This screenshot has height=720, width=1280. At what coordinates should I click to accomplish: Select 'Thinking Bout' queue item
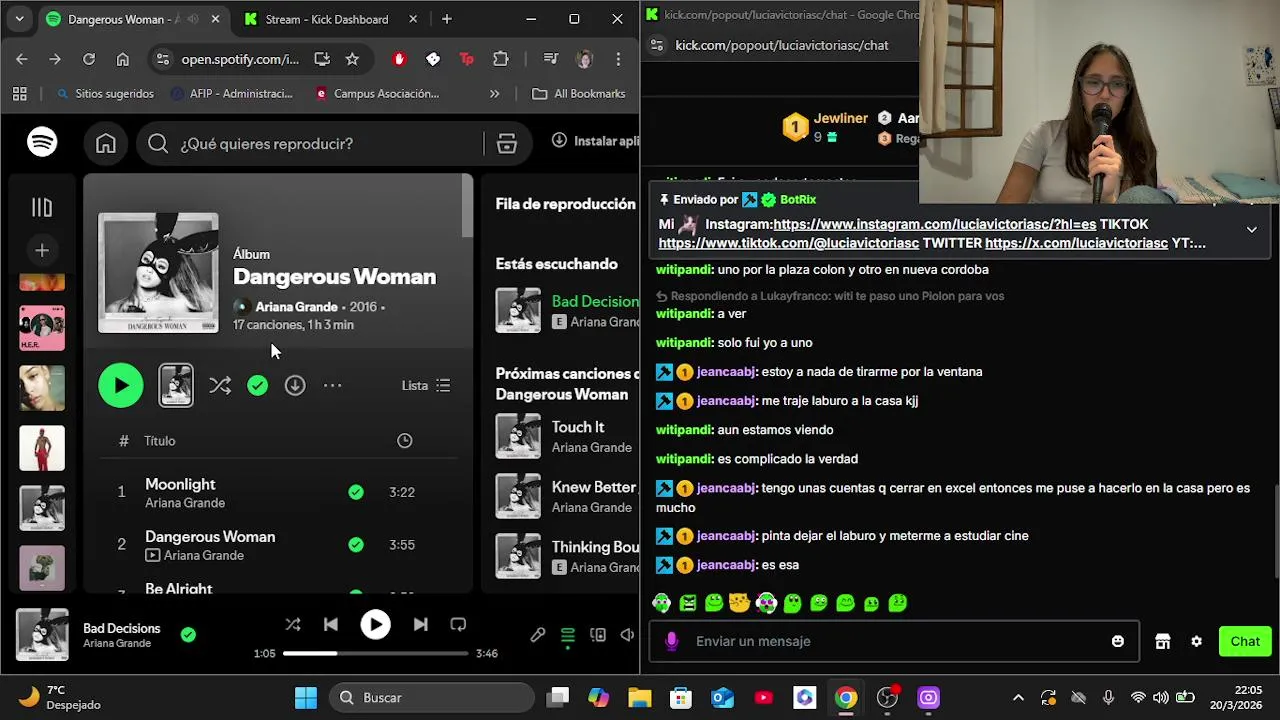pos(568,557)
